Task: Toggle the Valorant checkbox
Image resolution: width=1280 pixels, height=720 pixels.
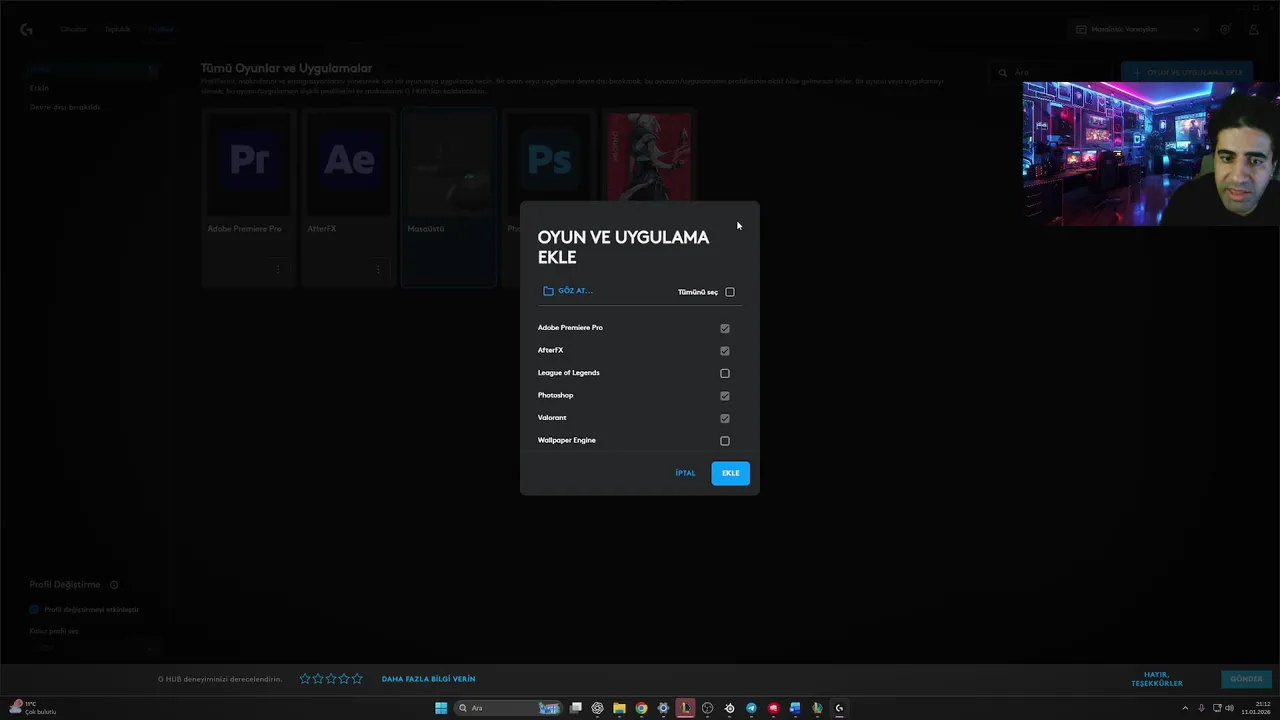Action: pos(725,418)
